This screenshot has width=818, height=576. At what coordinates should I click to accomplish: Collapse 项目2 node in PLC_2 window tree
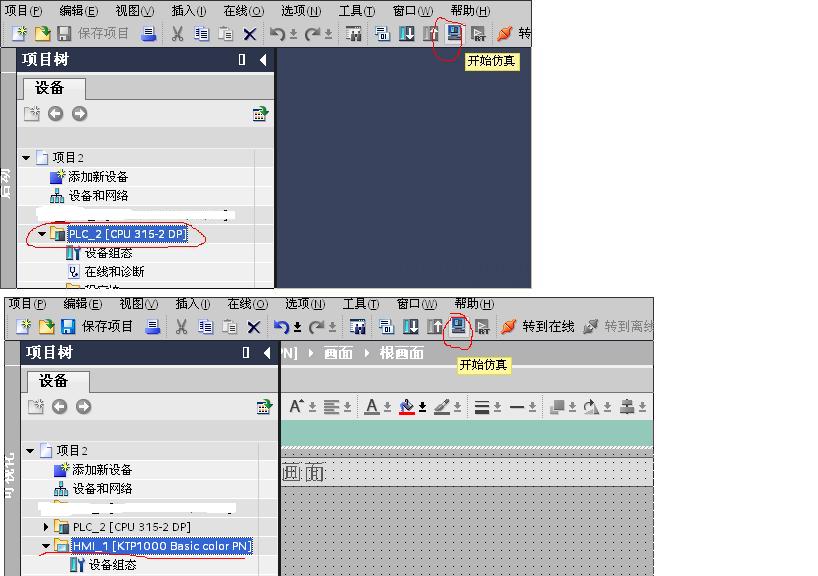[x=26, y=158]
